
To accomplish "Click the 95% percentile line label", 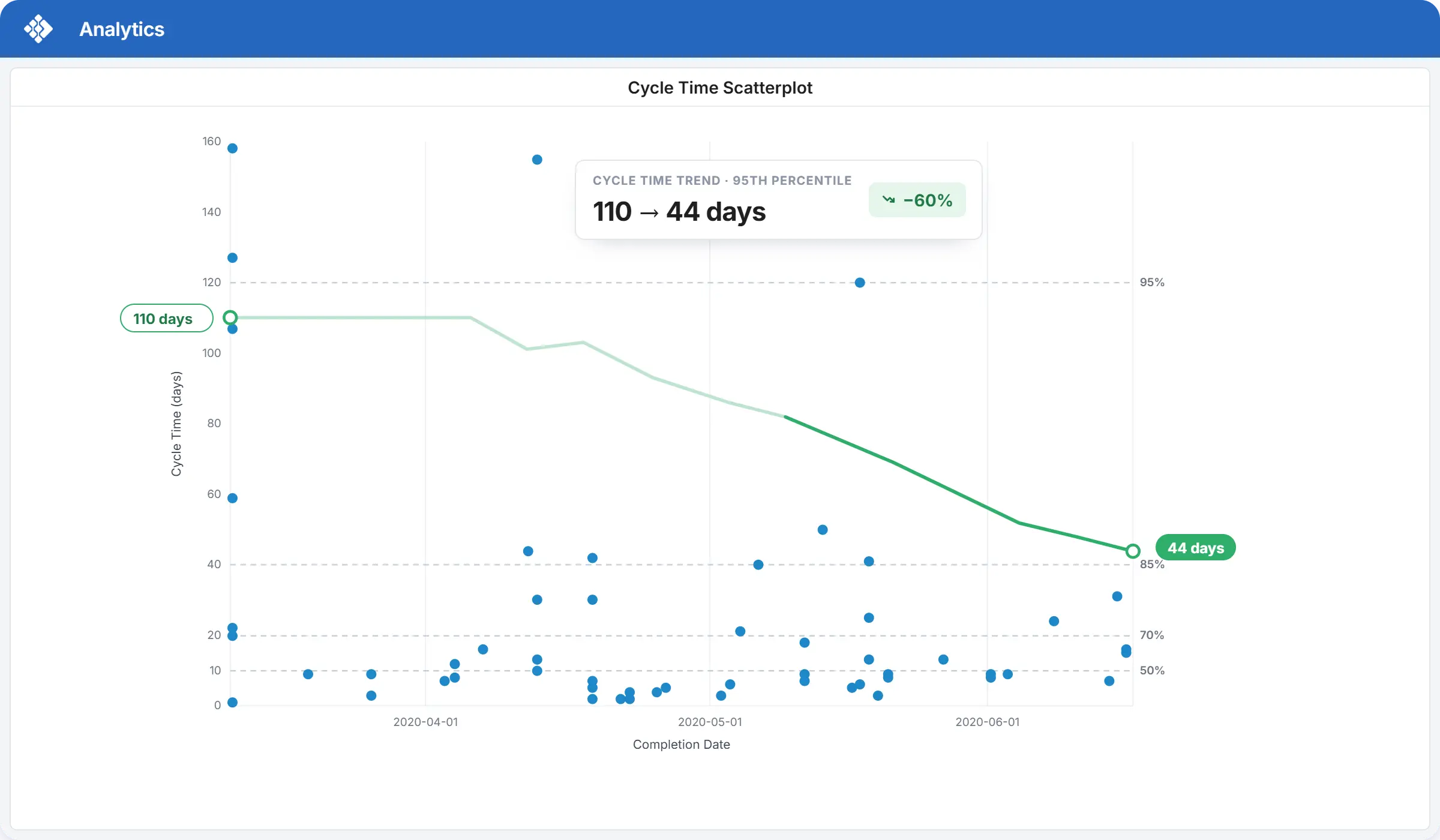I will 1152,282.
